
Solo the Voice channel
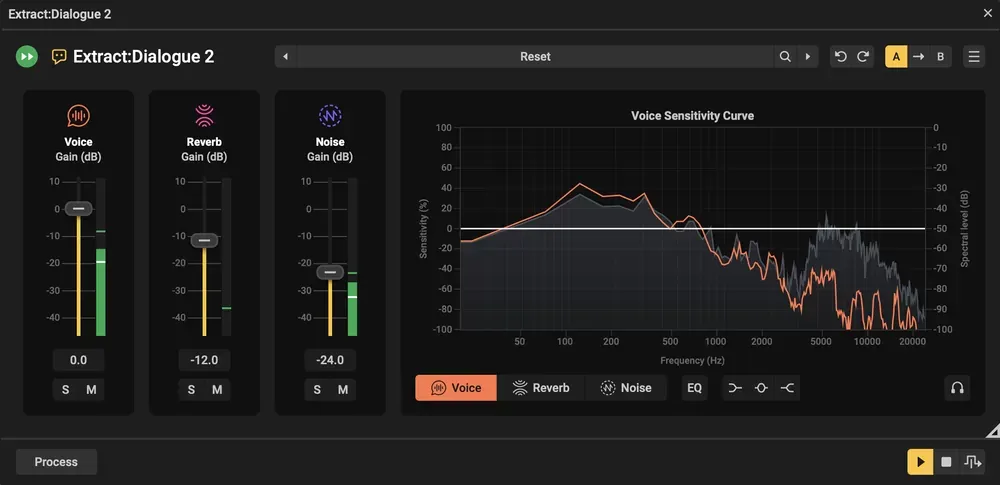click(x=66, y=390)
